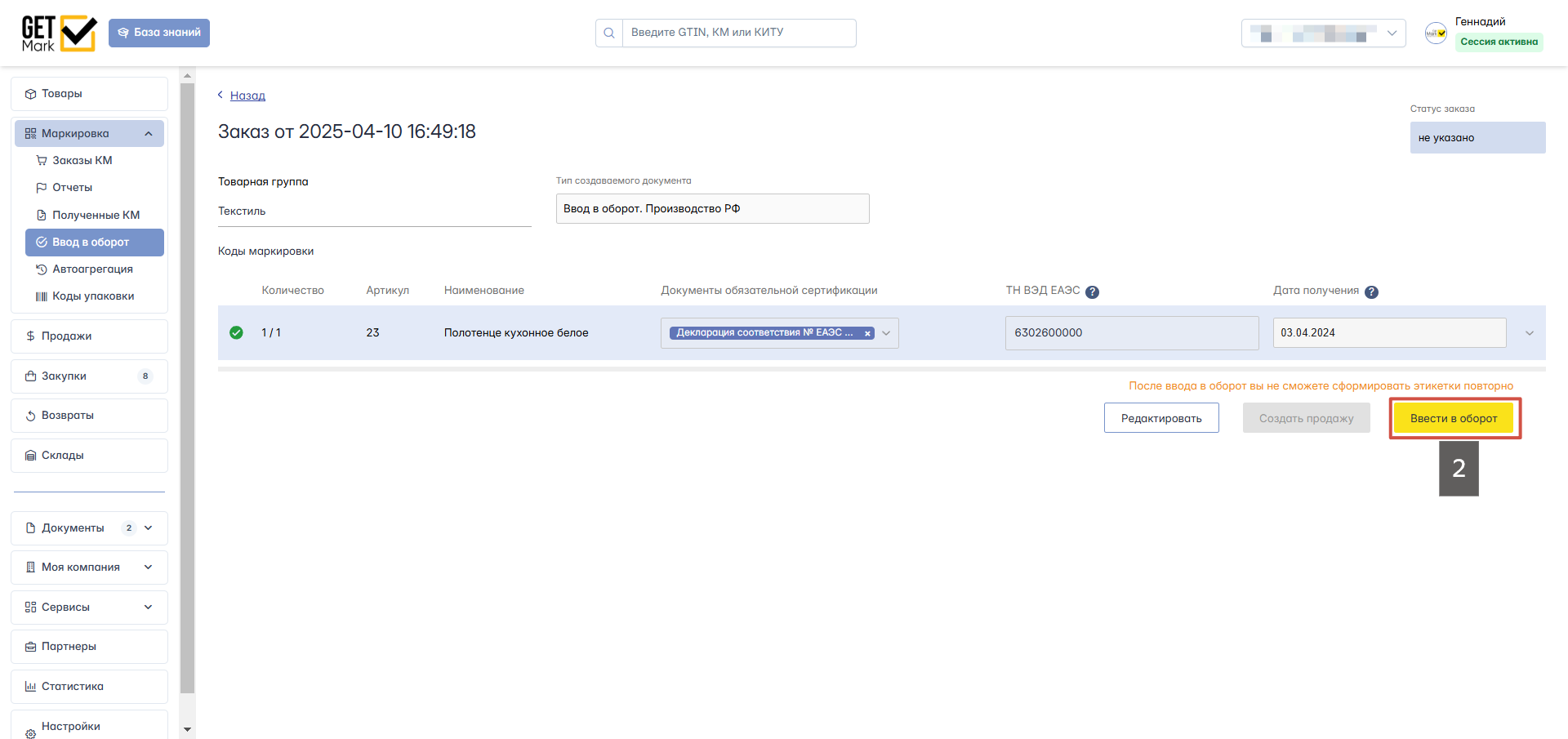The width and height of the screenshot is (1568, 739).
Task: Click the ТН ВЭД field 6302600000
Action: click(x=1132, y=333)
